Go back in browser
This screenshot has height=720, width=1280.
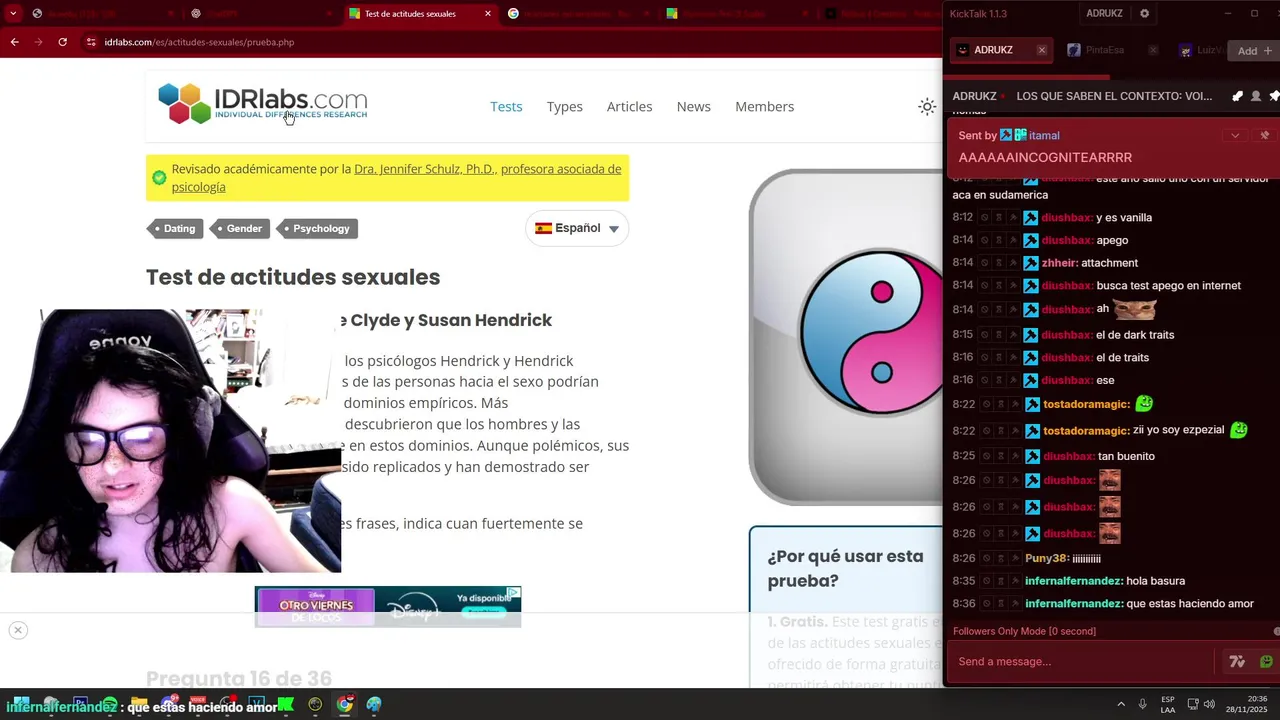coord(14,42)
